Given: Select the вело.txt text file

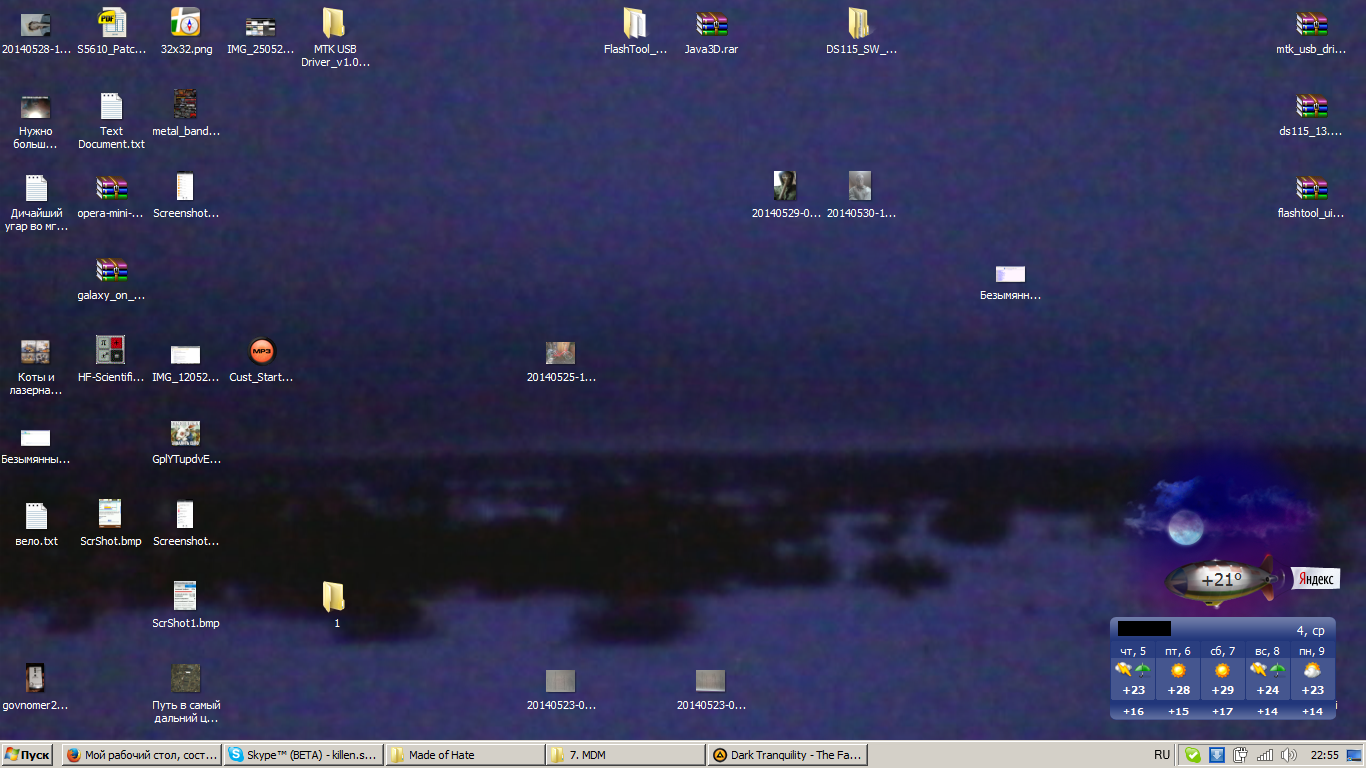Looking at the screenshot, I should (36, 516).
